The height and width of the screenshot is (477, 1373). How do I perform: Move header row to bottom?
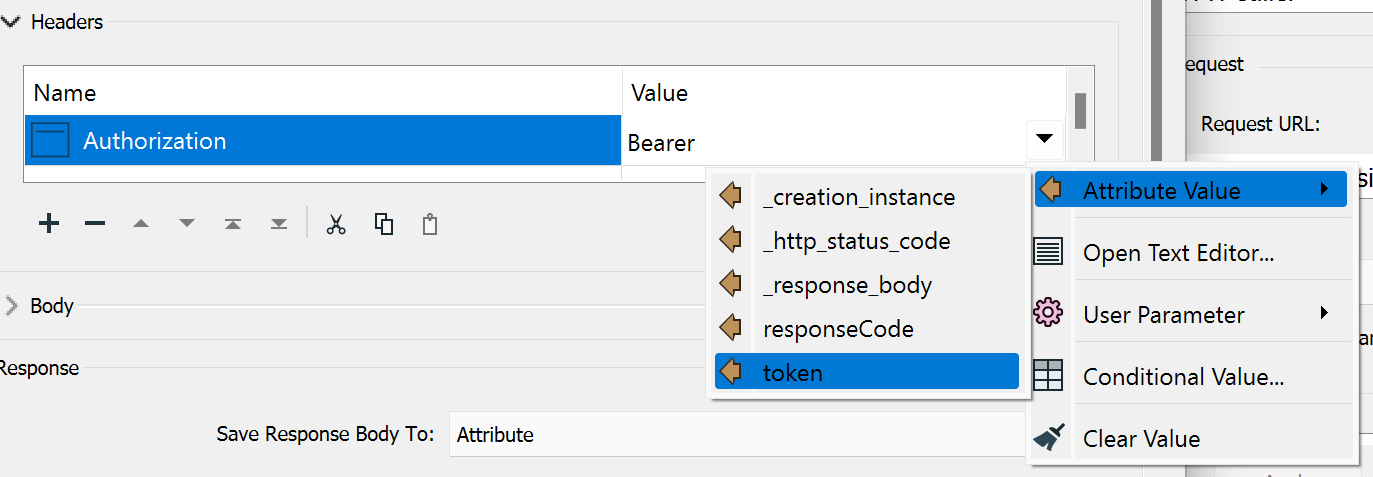tap(279, 224)
